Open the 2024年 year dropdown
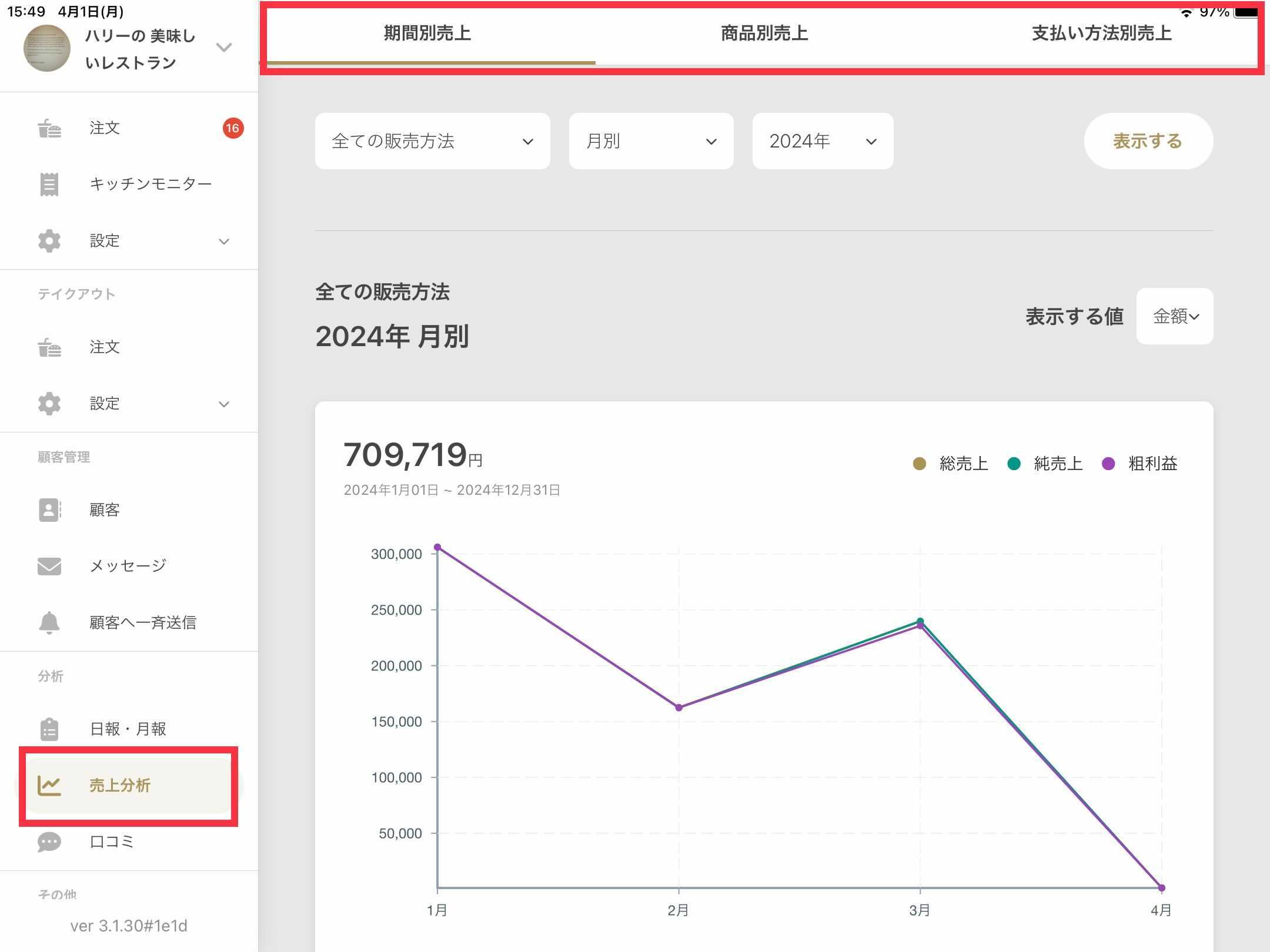 (x=823, y=141)
